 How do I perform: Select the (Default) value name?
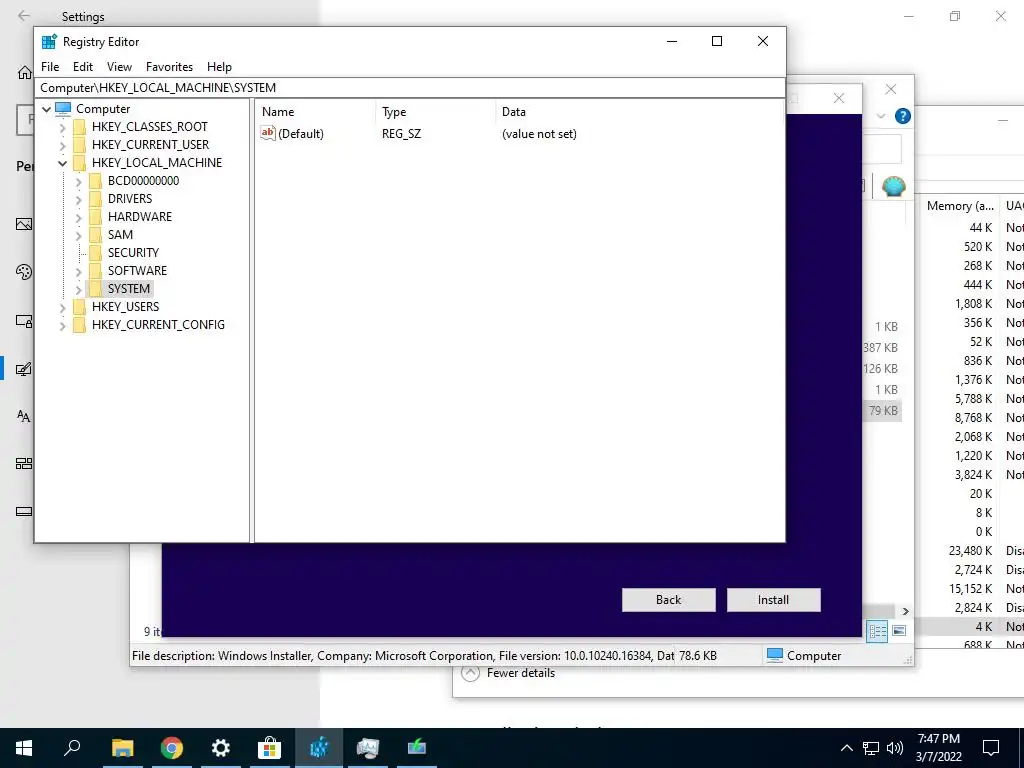pyautogui.click(x=300, y=134)
